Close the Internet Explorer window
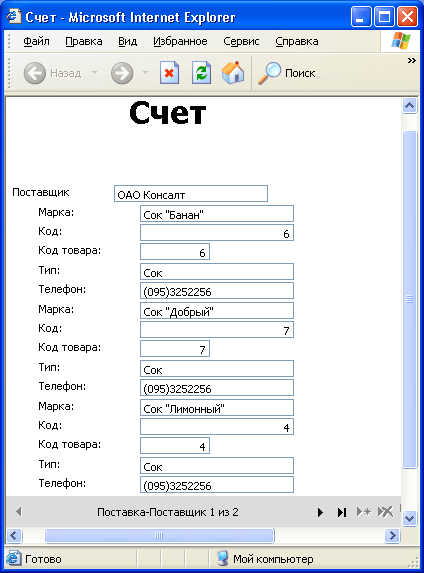Viewport: 424px width, 573px height. tap(407, 17)
